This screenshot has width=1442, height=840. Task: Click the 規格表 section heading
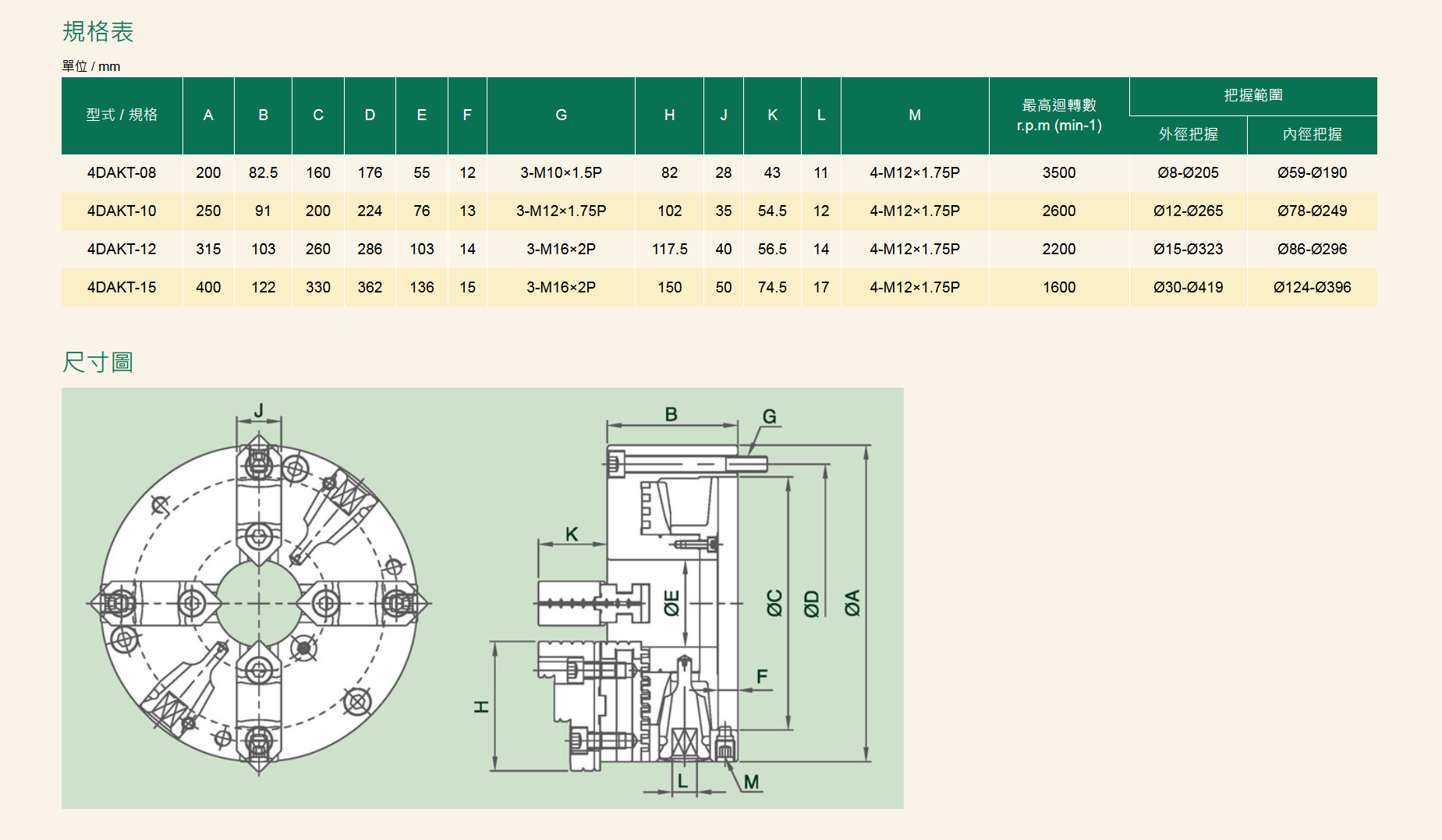[x=97, y=32]
